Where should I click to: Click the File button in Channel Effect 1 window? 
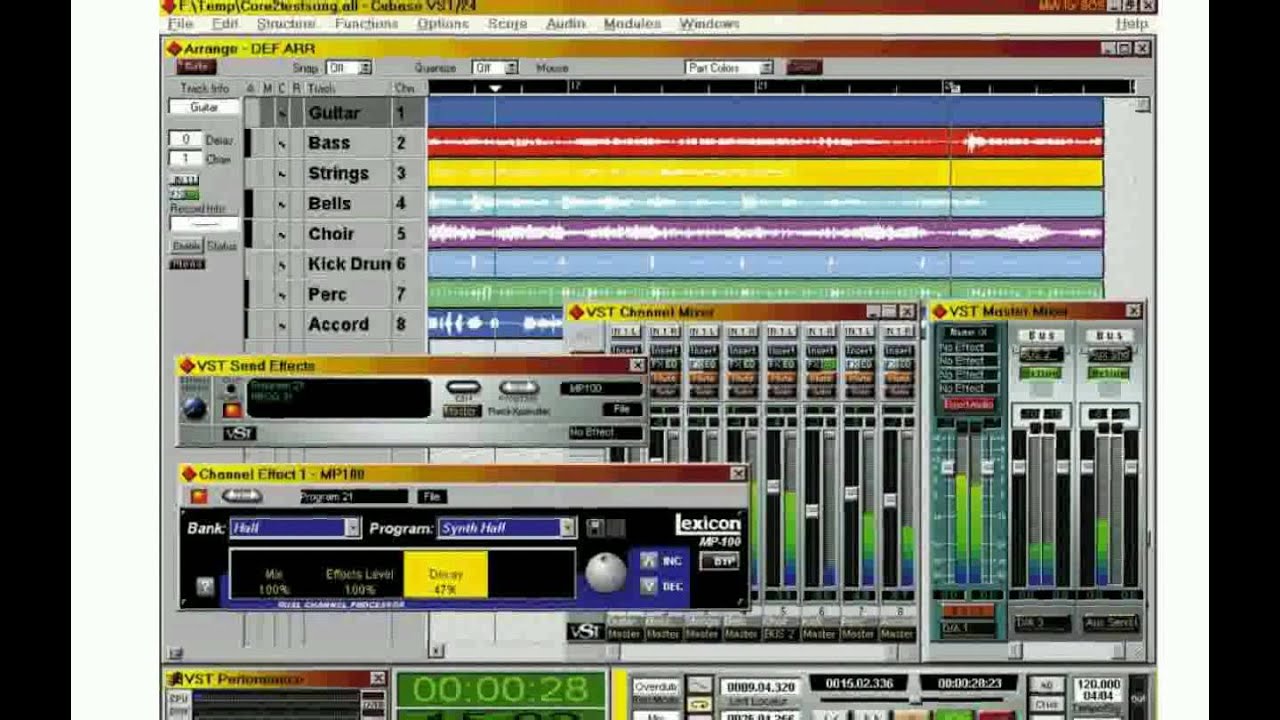[x=432, y=496]
